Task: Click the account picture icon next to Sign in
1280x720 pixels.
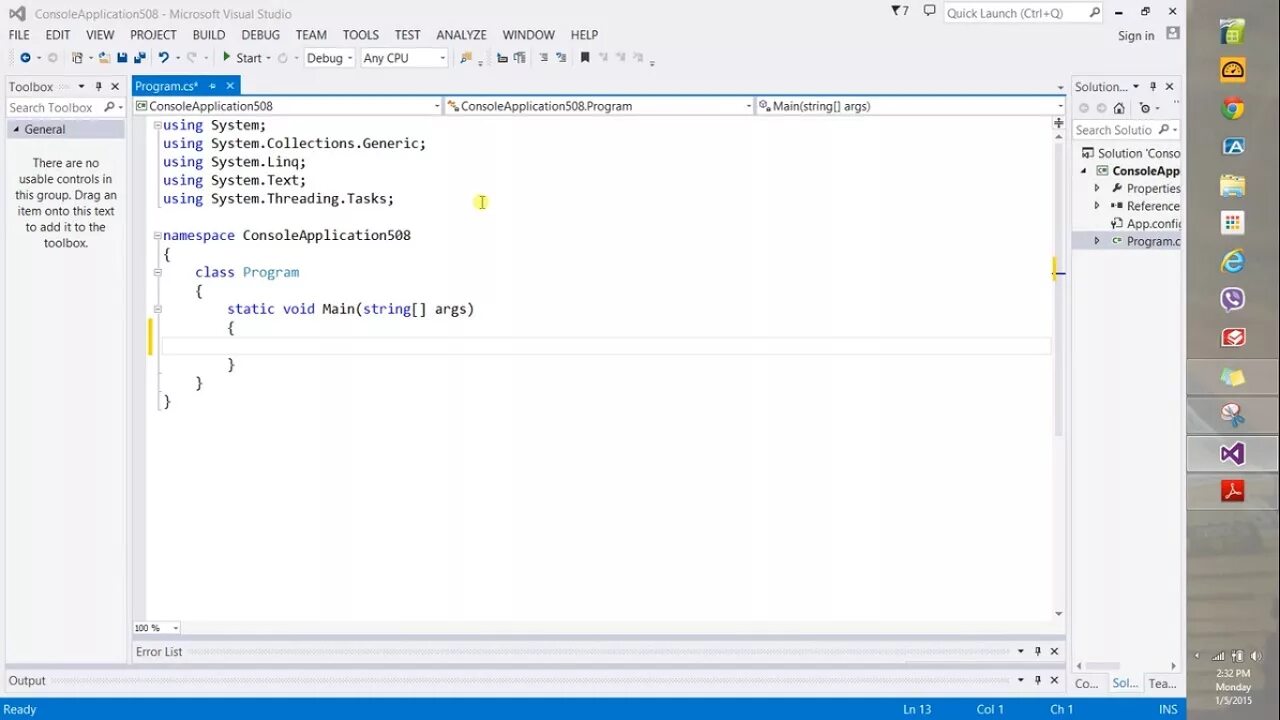Action: click(1173, 33)
